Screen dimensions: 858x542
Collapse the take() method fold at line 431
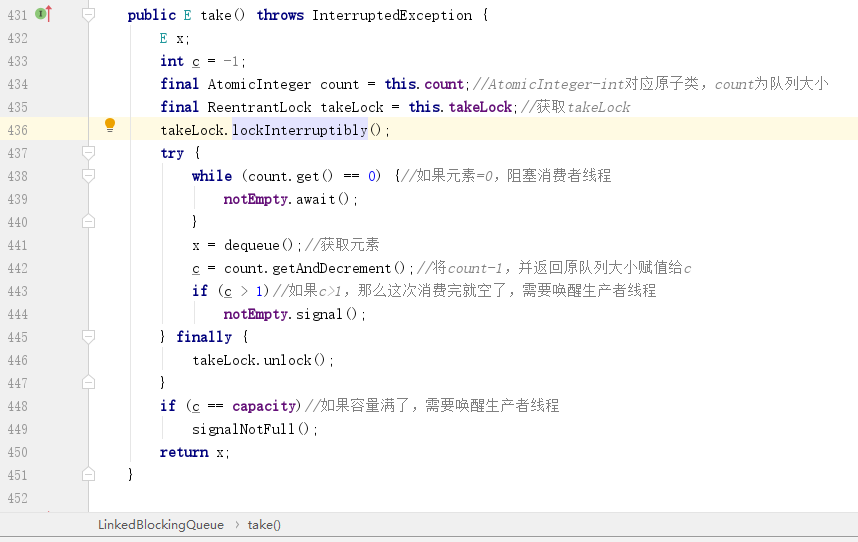[x=88, y=15]
